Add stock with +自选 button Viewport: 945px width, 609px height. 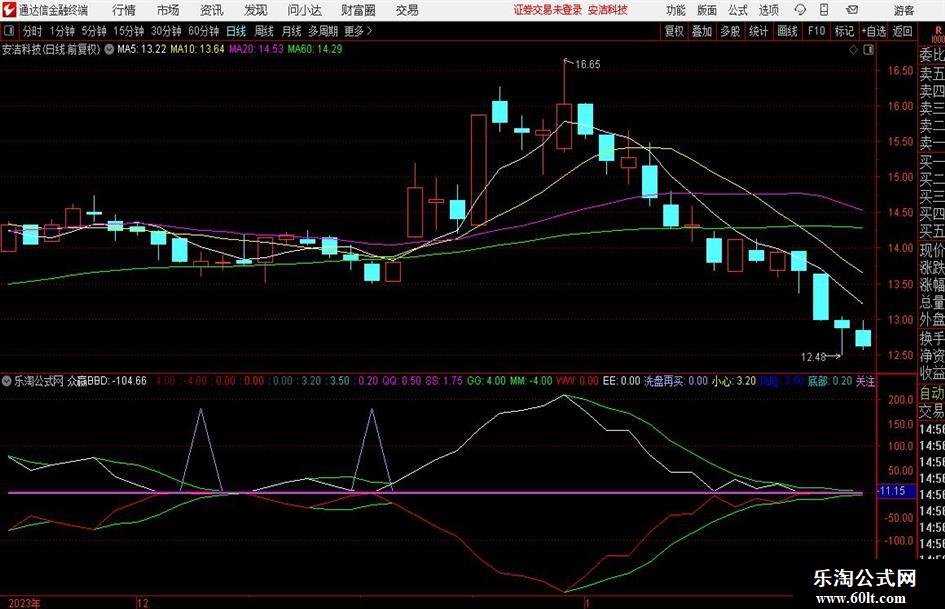pos(874,31)
